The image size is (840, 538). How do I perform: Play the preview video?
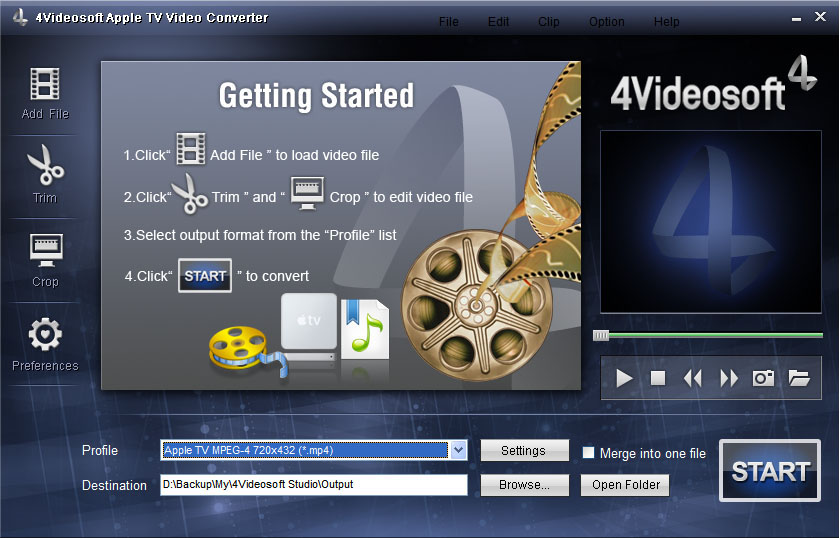(x=624, y=378)
